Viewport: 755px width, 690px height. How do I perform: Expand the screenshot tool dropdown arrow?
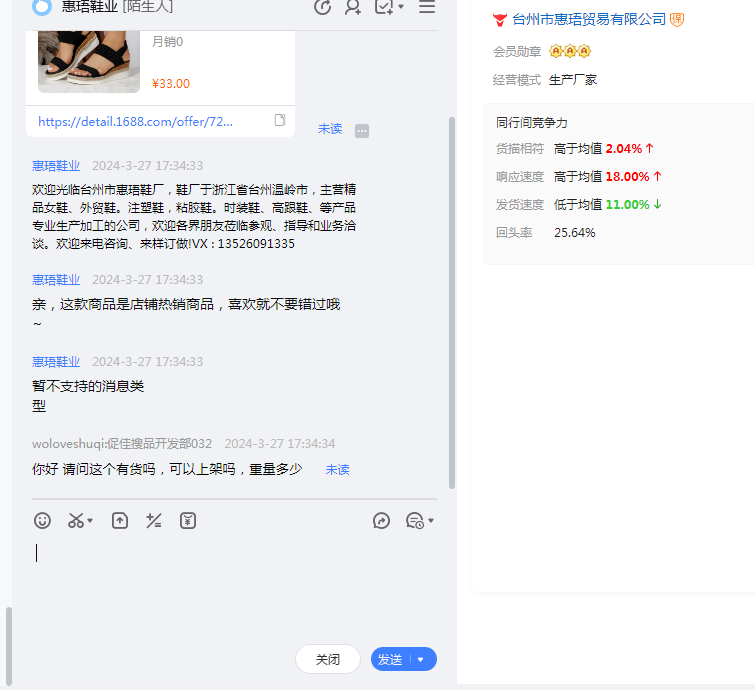(91, 521)
